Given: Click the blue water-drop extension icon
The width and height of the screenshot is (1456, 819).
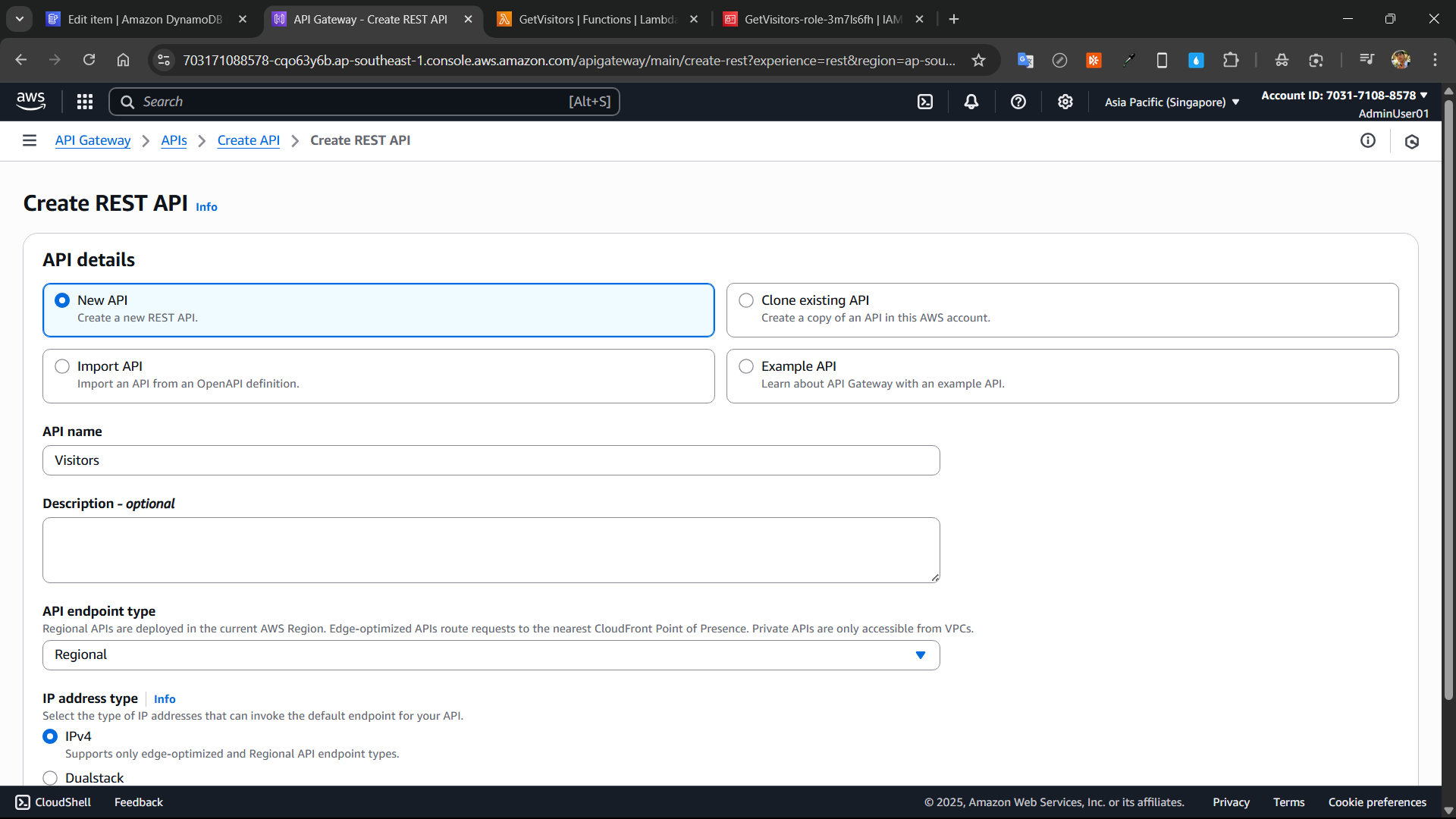Looking at the screenshot, I should [x=1196, y=60].
